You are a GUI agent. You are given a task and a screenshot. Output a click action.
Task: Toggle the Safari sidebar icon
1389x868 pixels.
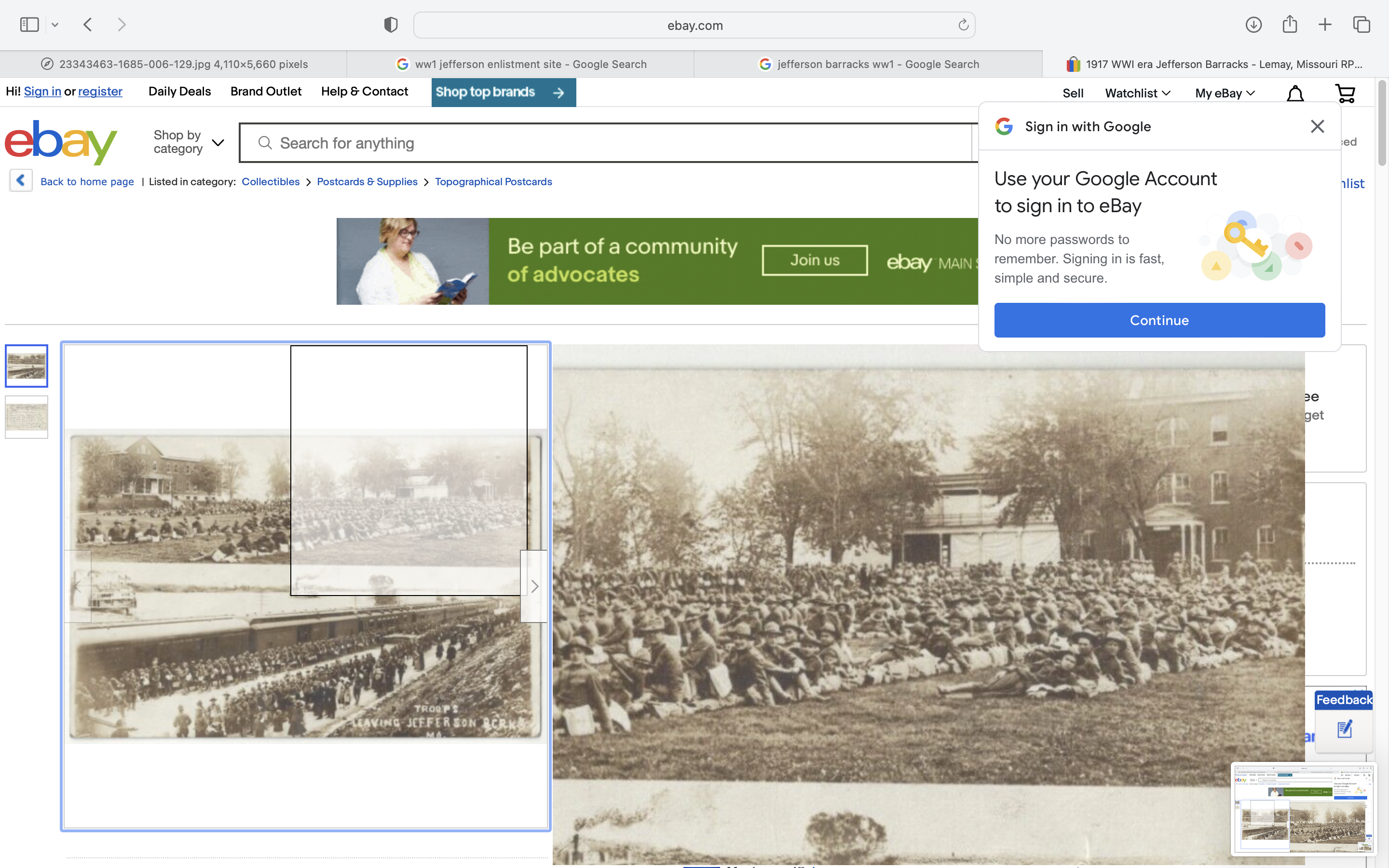[29, 25]
